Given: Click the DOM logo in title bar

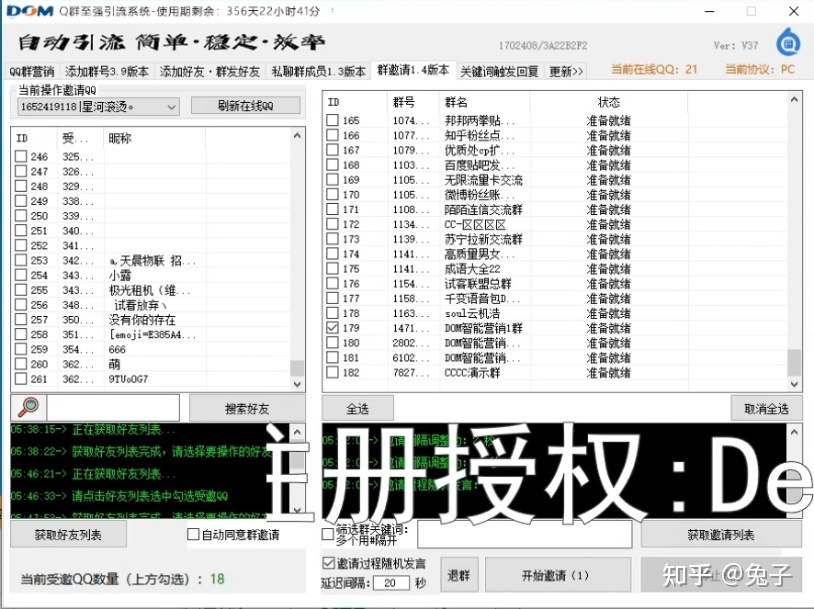Looking at the screenshot, I should (30, 11).
